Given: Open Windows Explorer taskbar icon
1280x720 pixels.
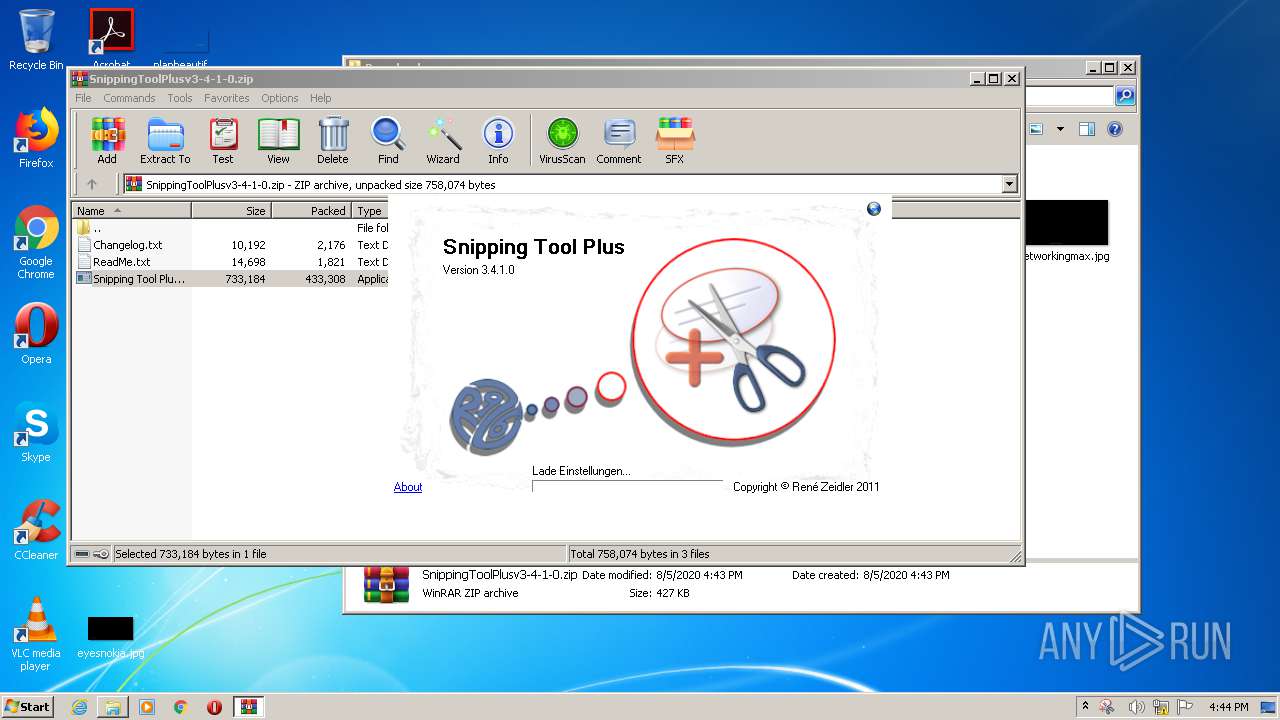Looking at the screenshot, I should pos(113,707).
